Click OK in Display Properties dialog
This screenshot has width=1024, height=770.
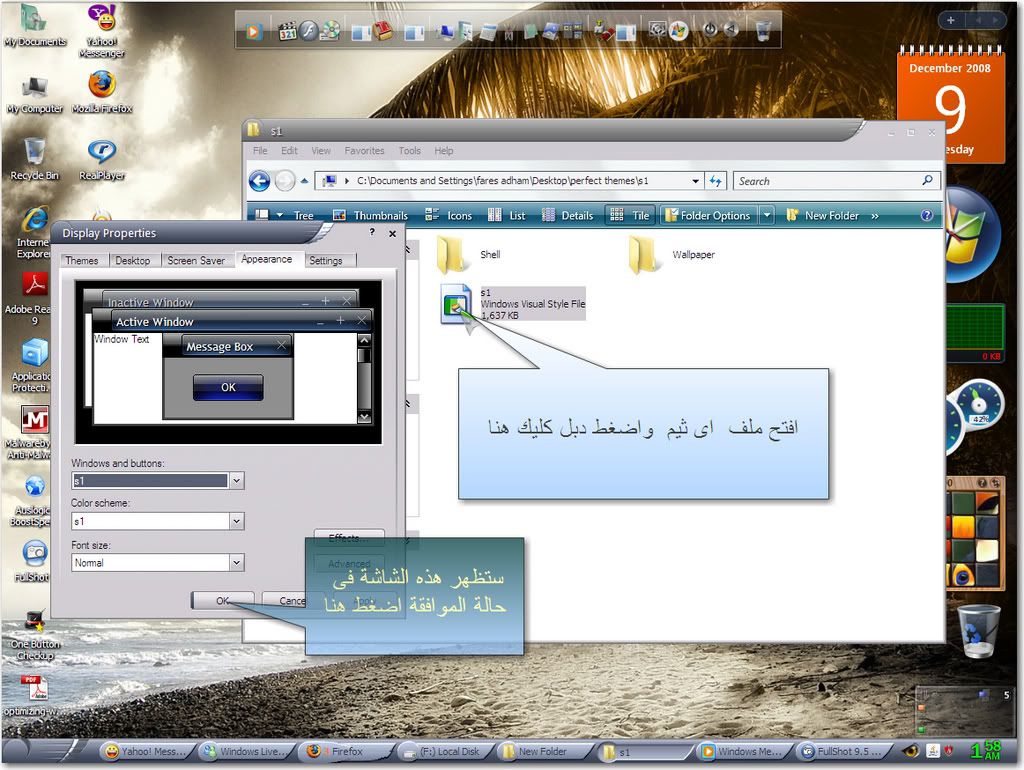tap(222, 601)
